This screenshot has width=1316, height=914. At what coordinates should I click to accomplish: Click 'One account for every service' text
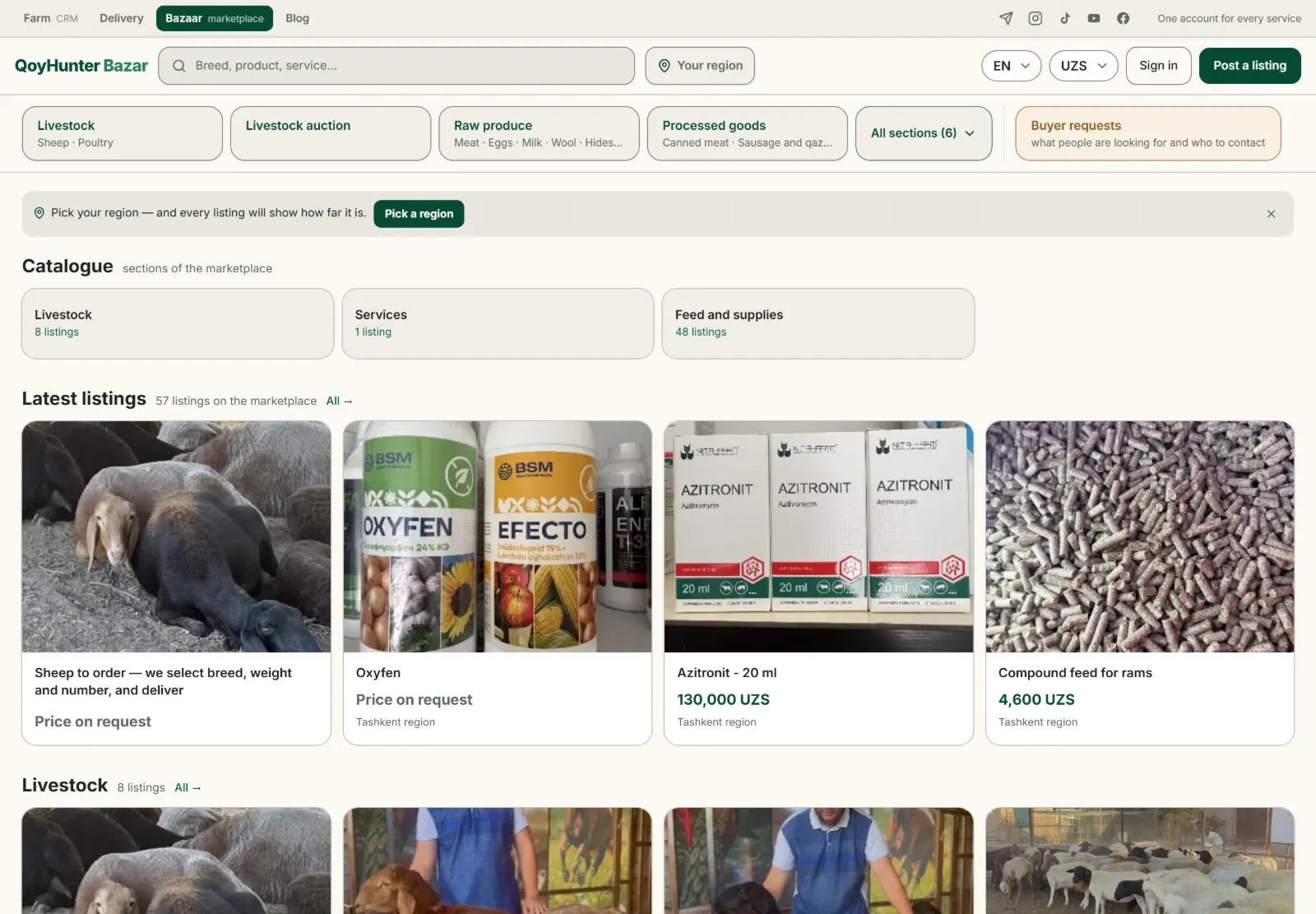pos(1229,18)
